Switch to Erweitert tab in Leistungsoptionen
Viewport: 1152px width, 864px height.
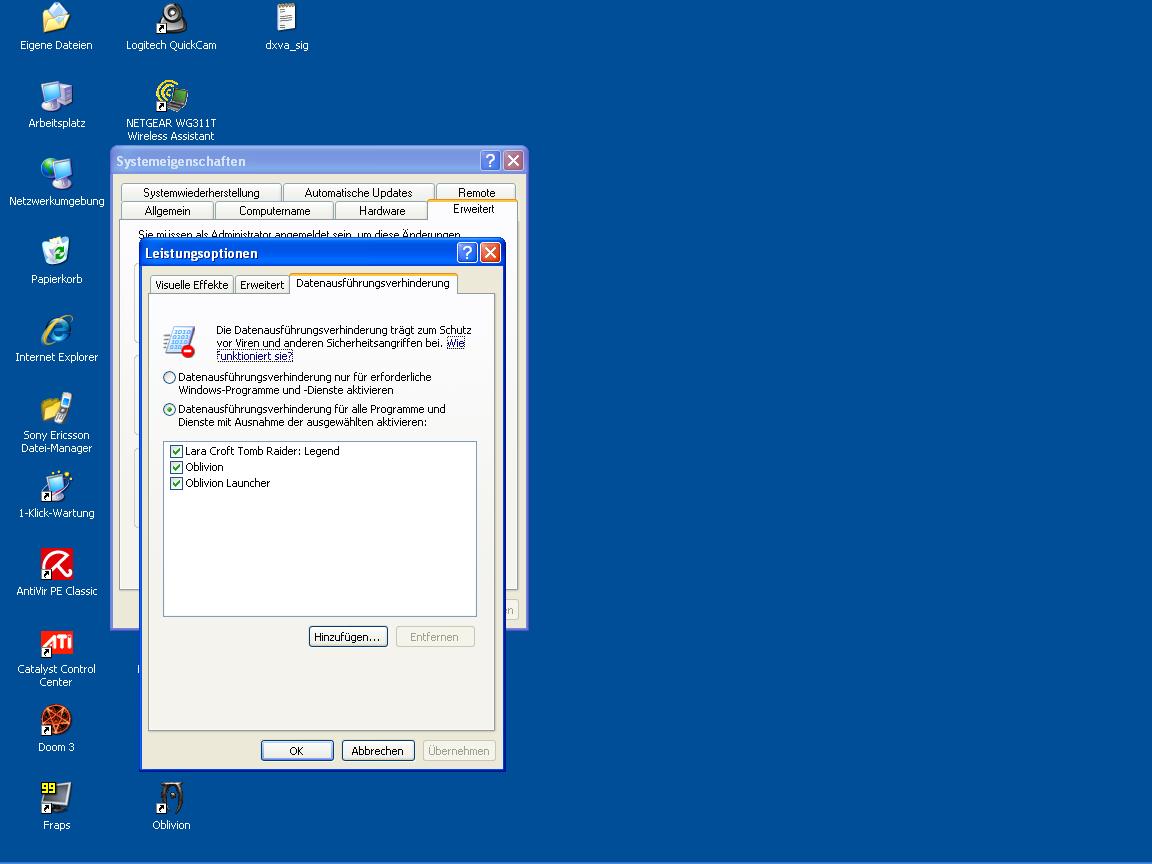click(262, 285)
